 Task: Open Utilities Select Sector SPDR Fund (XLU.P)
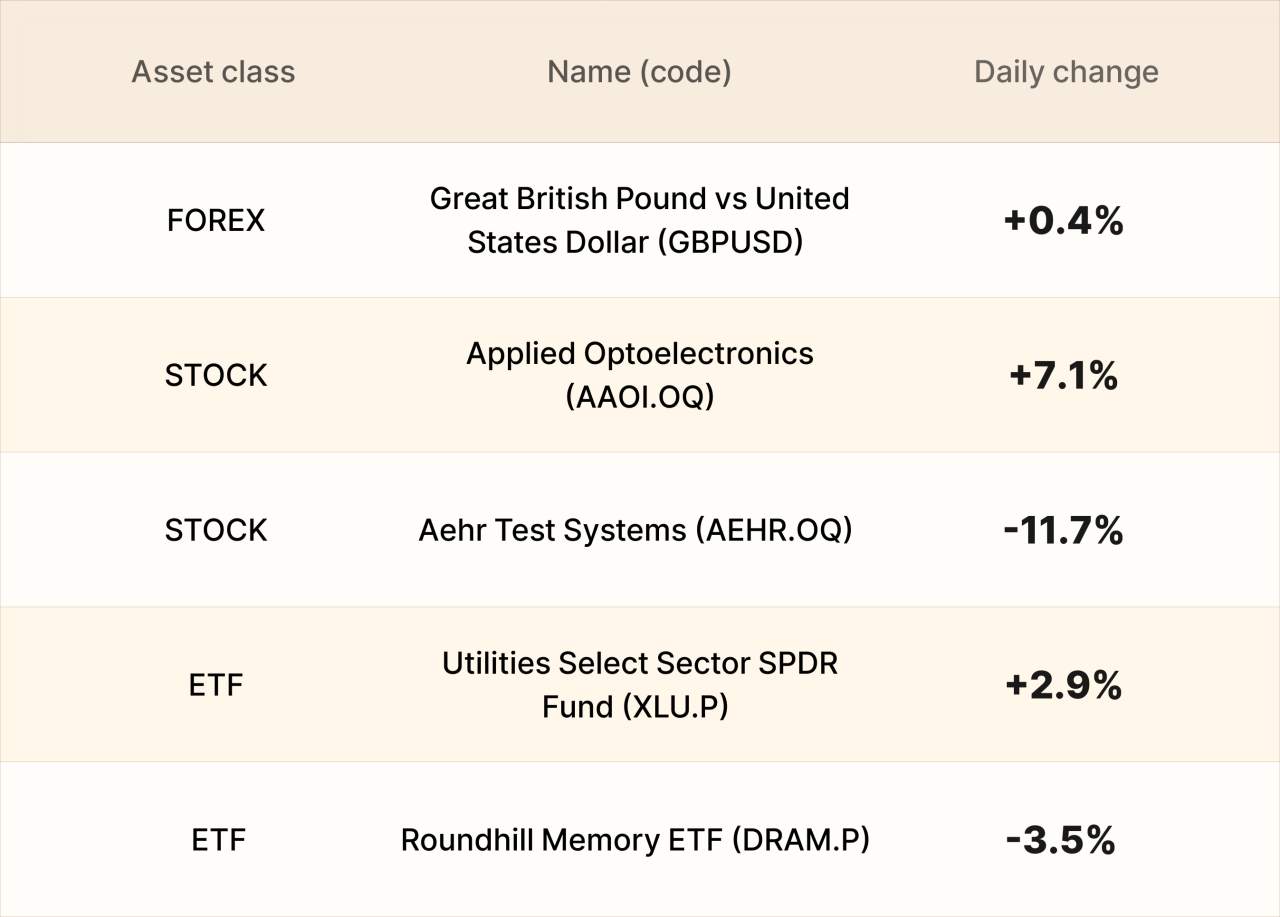pos(639,685)
